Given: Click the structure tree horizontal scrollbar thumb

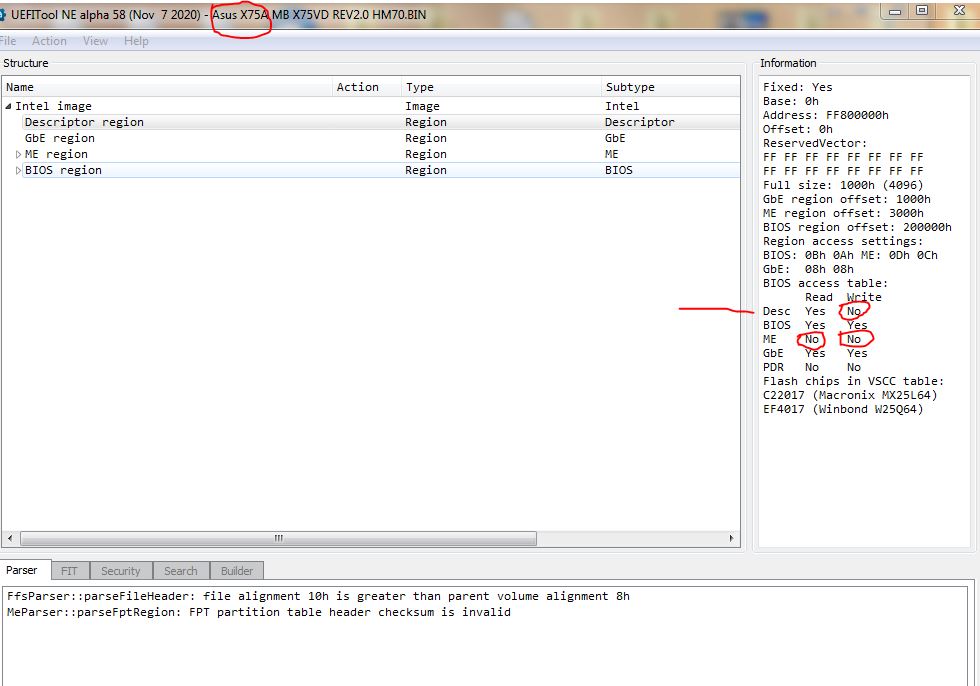Looking at the screenshot, I should click(x=278, y=538).
